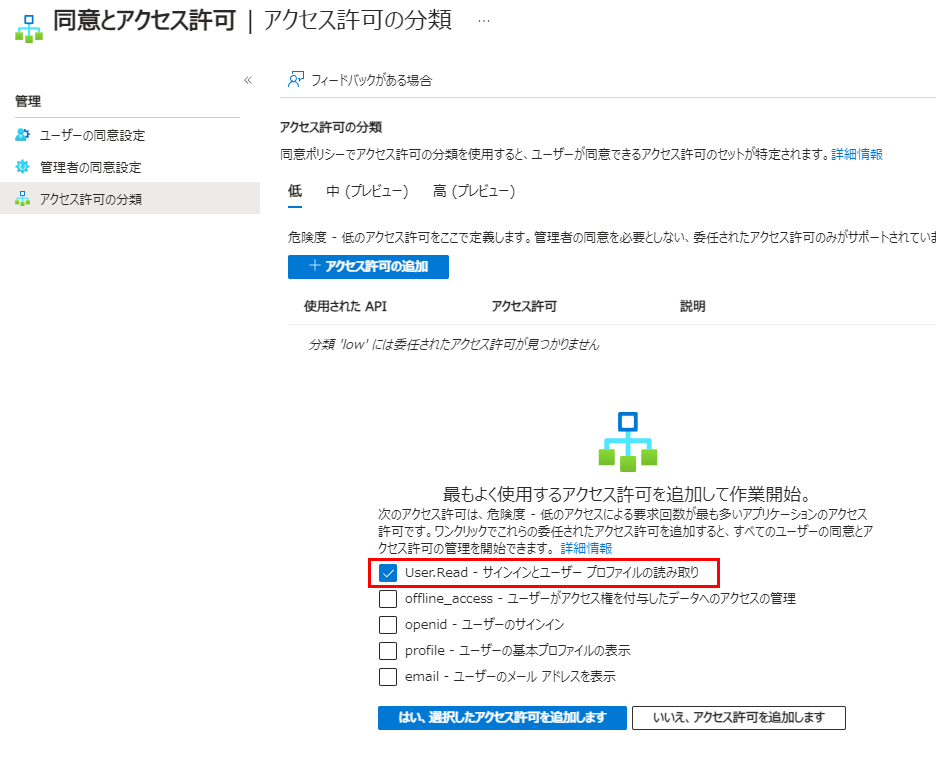Click the 使用された API column header

click(345, 306)
